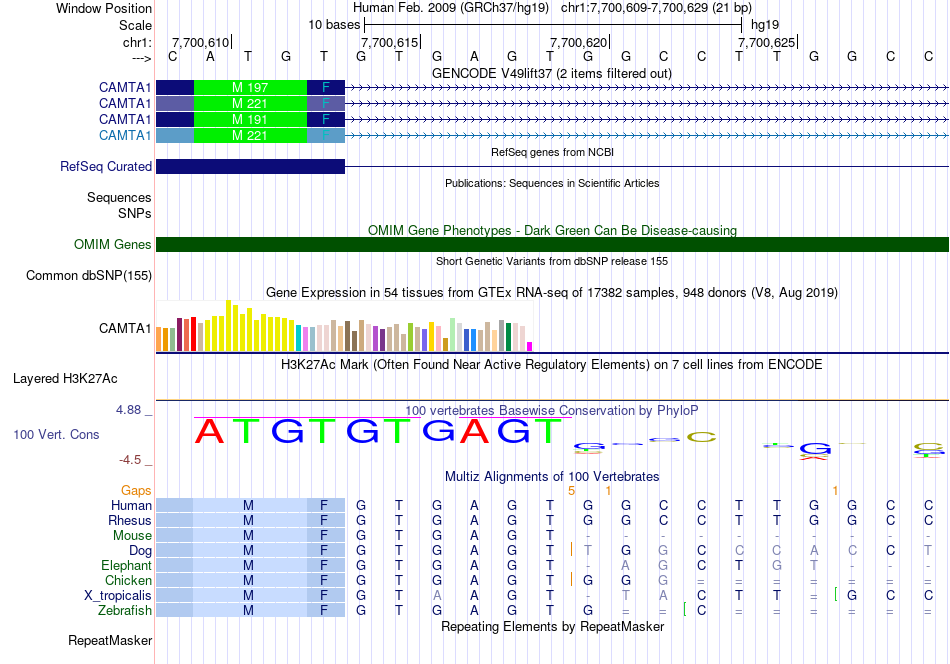The height and width of the screenshot is (664, 950).
Task: Open the 'GENCODE V49lift37 (2 items filtered out)' track title
Action: (x=552, y=73)
